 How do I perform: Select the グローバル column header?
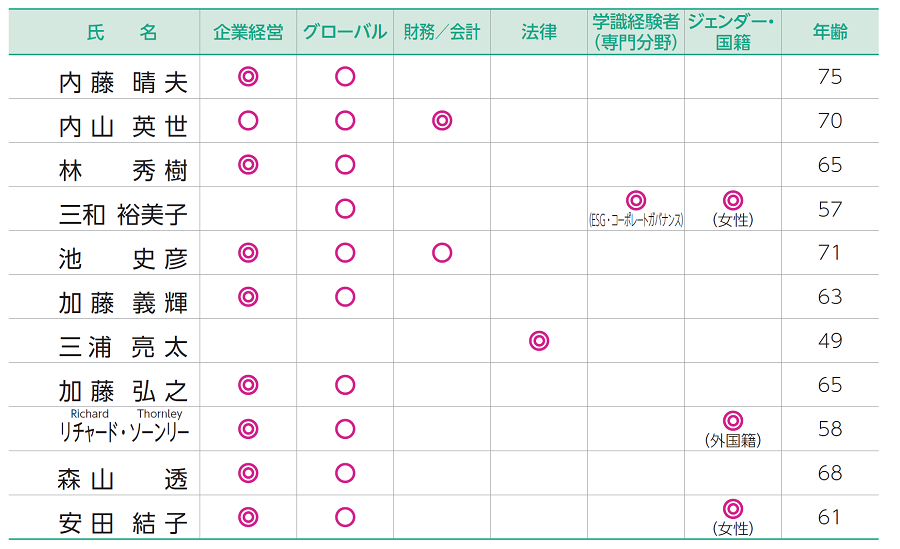[345, 32]
